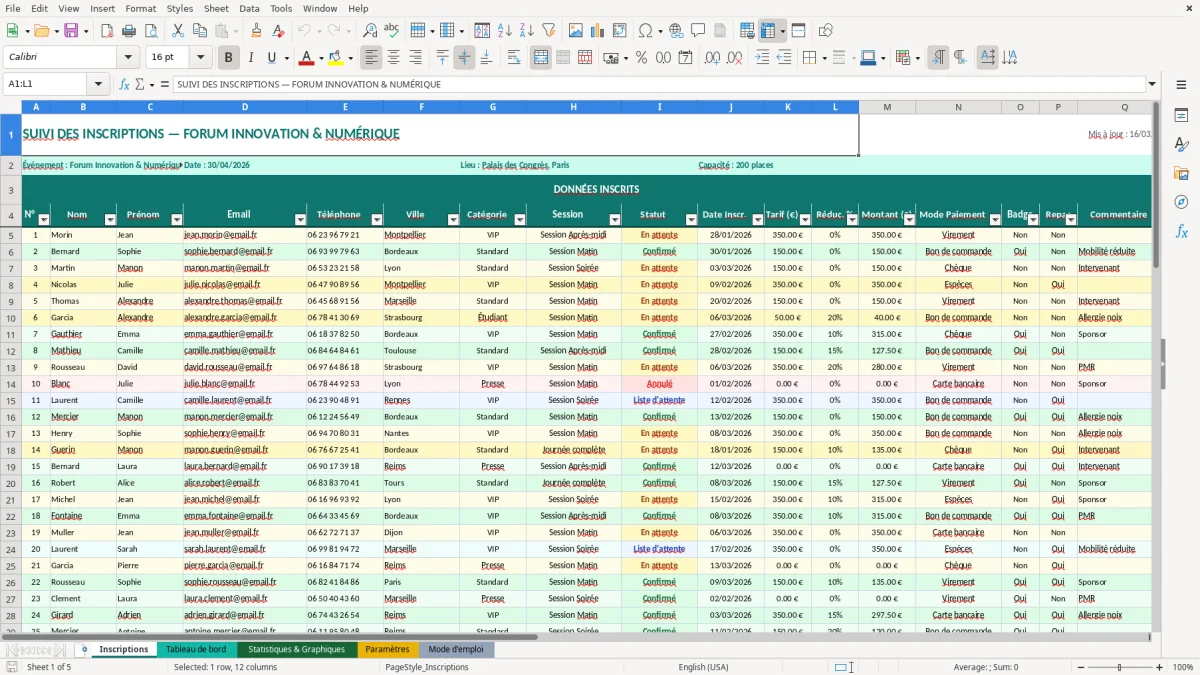Switch to Paramètres sheet tab
Viewport: 1200px width, 675px height.
coord(387,650)
